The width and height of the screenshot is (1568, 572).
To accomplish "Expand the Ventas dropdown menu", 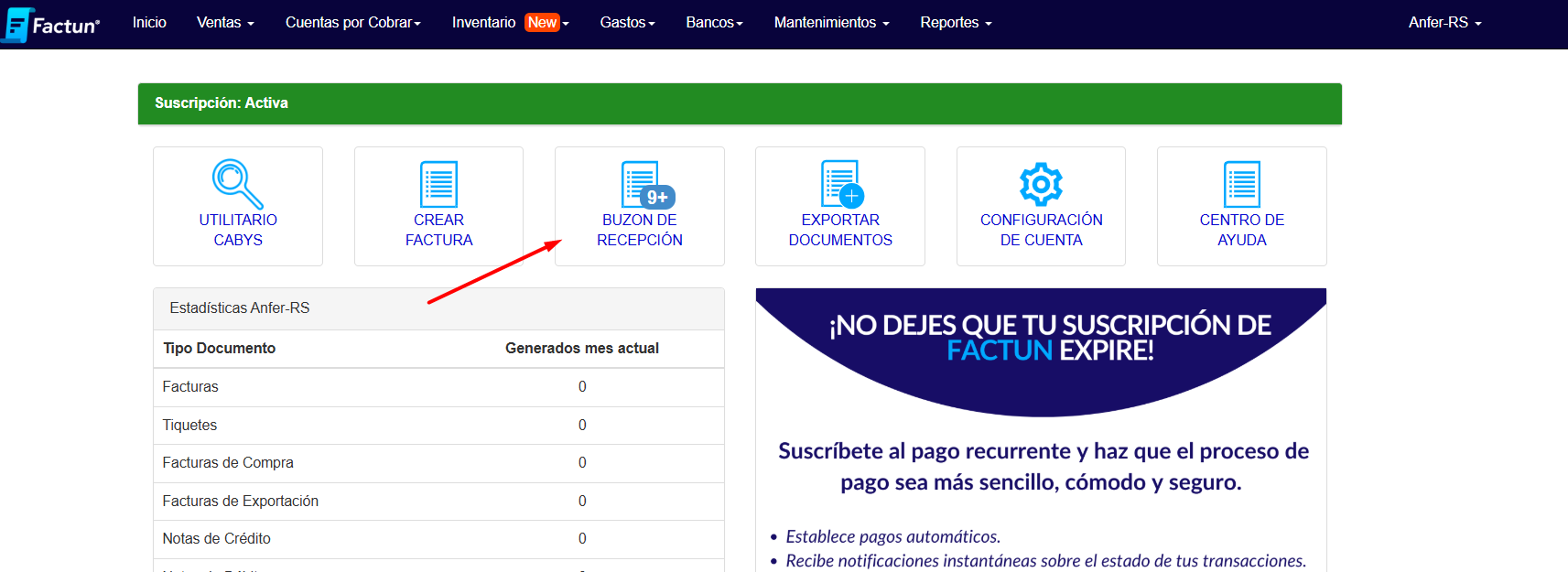I will click(225, 22).
